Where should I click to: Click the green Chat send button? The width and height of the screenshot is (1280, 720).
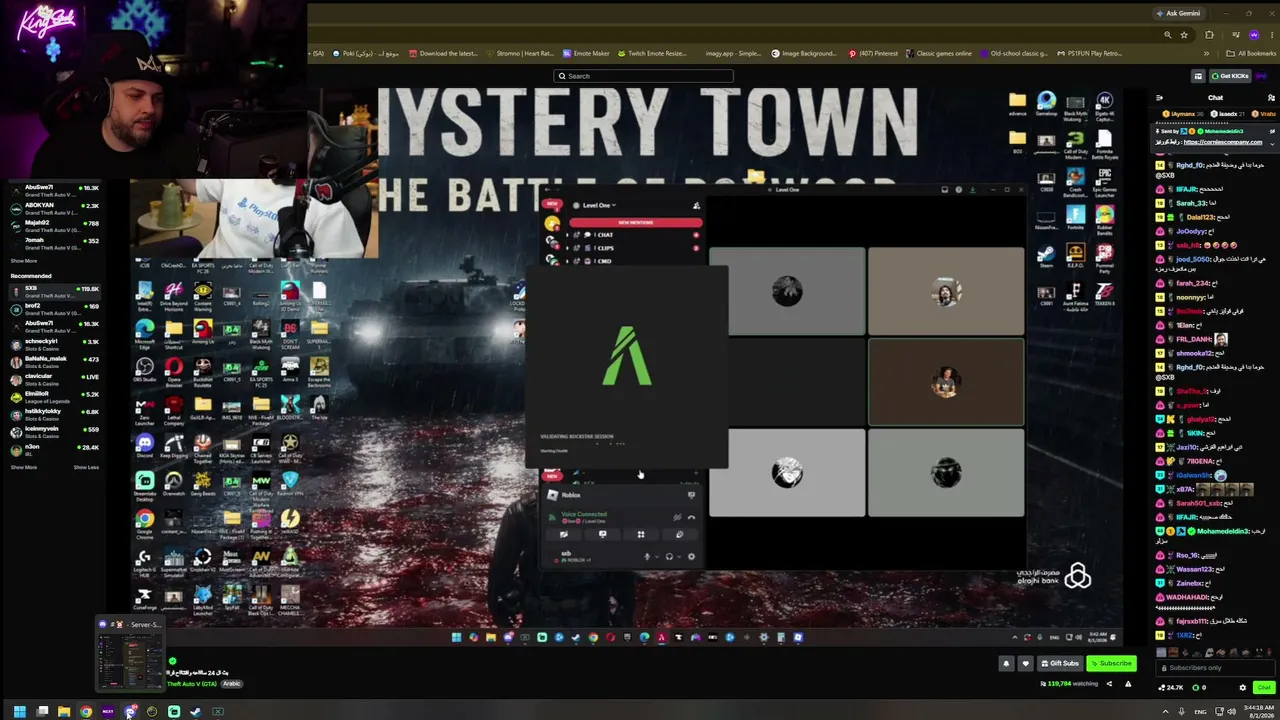coord(1264,688)
